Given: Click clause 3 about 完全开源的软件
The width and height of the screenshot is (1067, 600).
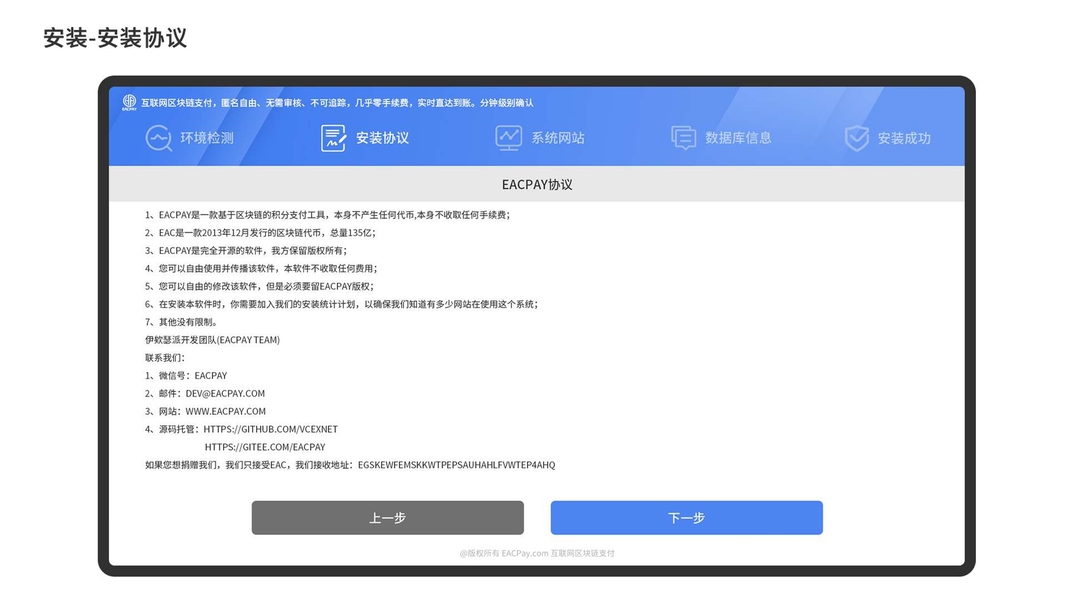Looking at the screenshot, I should 246,250.
